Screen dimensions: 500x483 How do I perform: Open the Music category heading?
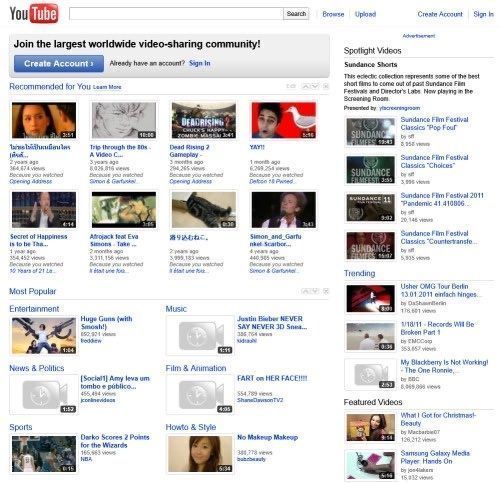[x=176, y=309]
